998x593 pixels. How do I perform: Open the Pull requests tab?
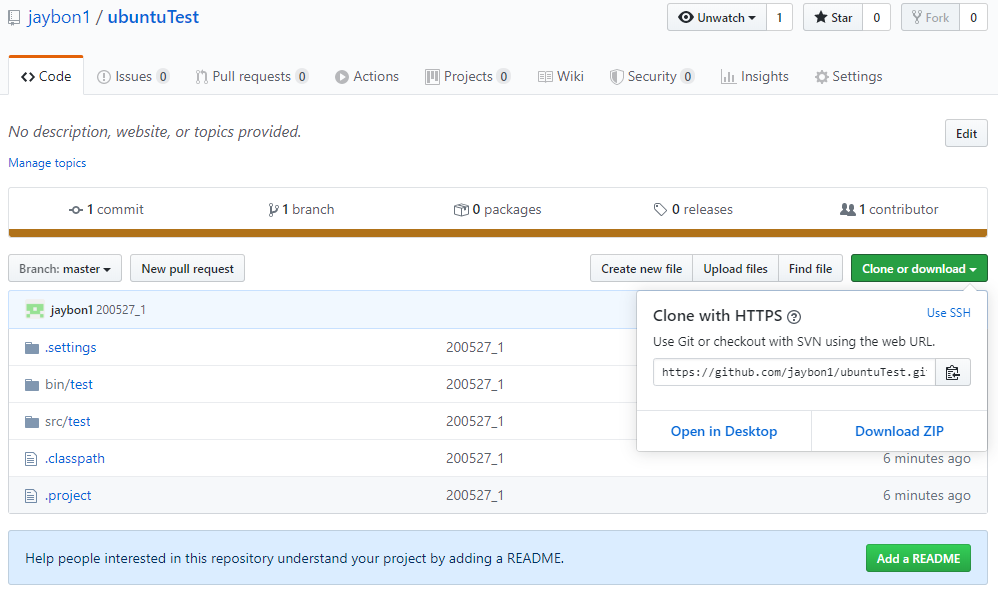click(251, 76)
